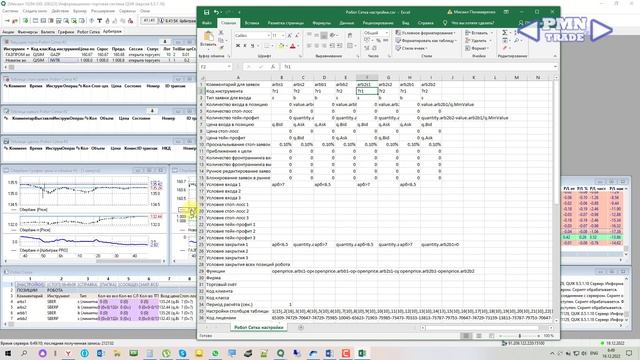
Task: Apply italic formatting in Excel
Action: coord(245,46)
